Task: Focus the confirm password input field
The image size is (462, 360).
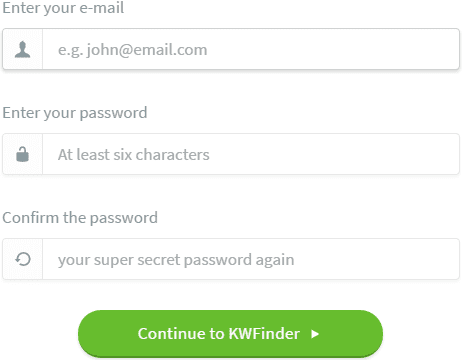Action: (x=251, y=259)
